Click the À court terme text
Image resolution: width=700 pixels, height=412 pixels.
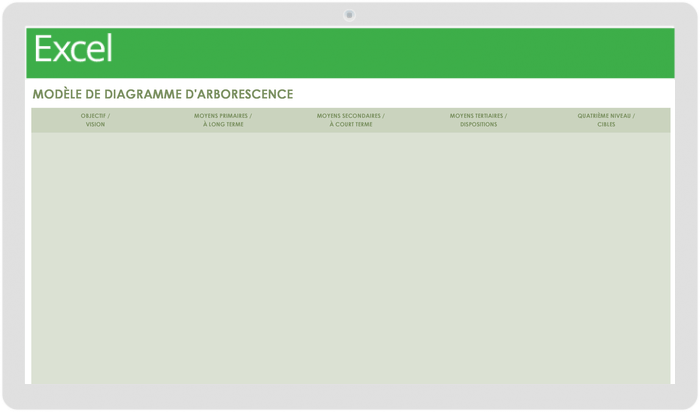pyautogui.click(x=350, y=125)
